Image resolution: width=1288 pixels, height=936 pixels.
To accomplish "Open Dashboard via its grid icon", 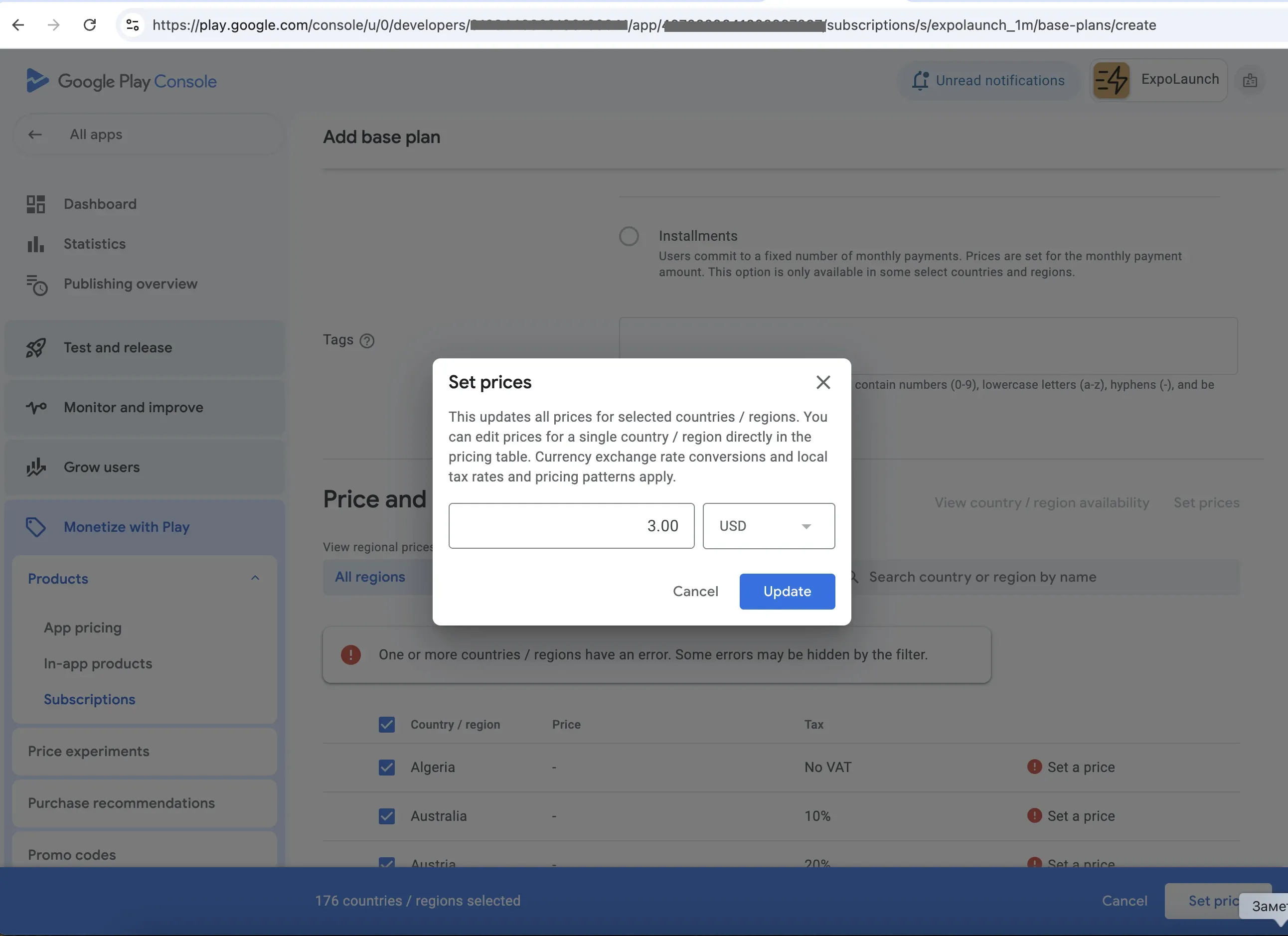I will point(36,204).
